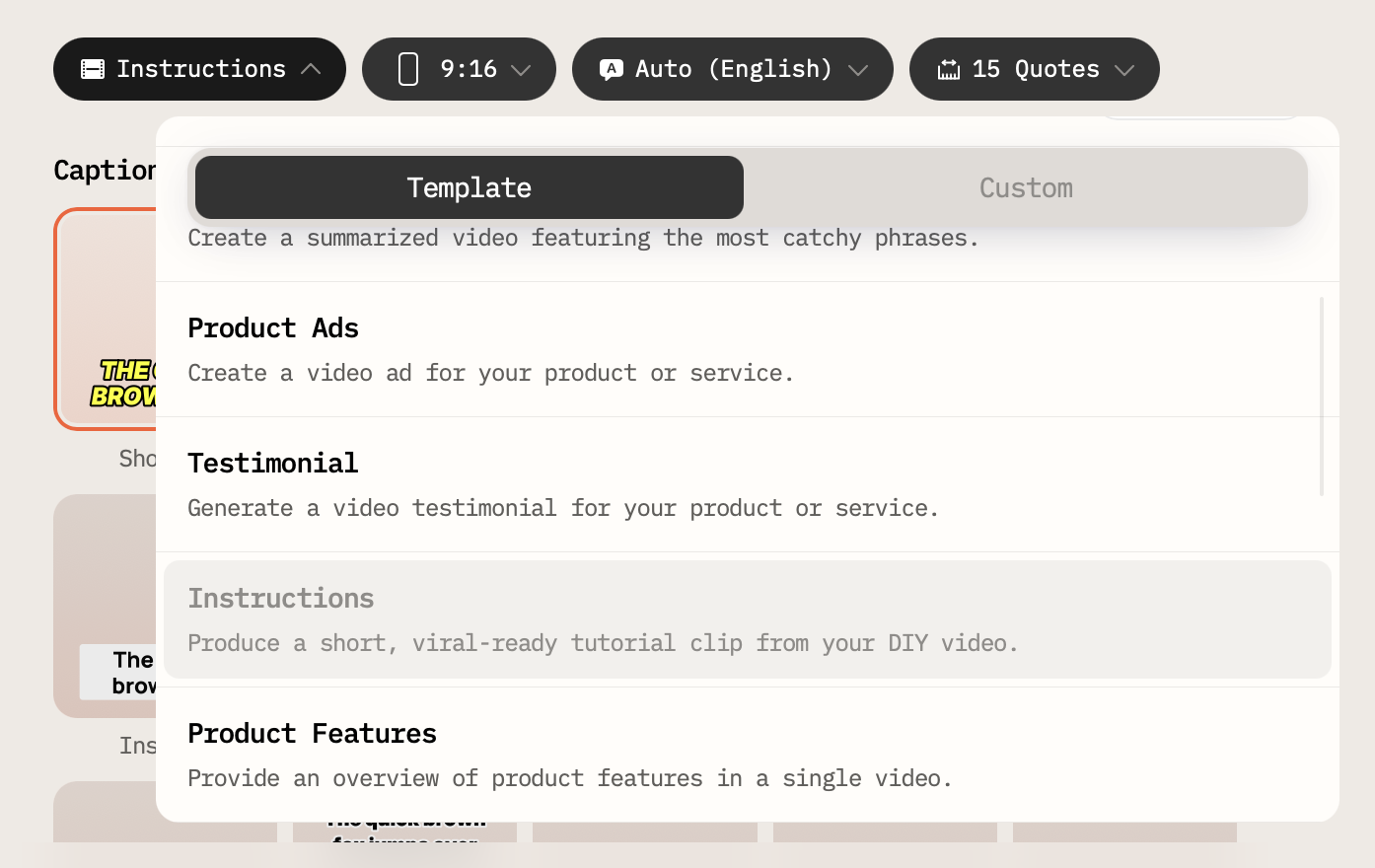Viewport: 1375px width, 868px height.
Task: Click the phone icon next to 9:16
Action: (x=407, y=69)
